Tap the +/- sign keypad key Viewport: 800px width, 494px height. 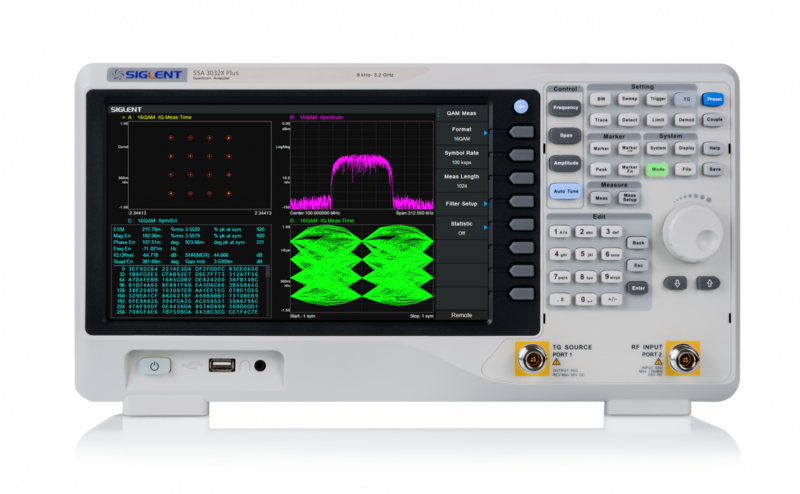(611, 300)
